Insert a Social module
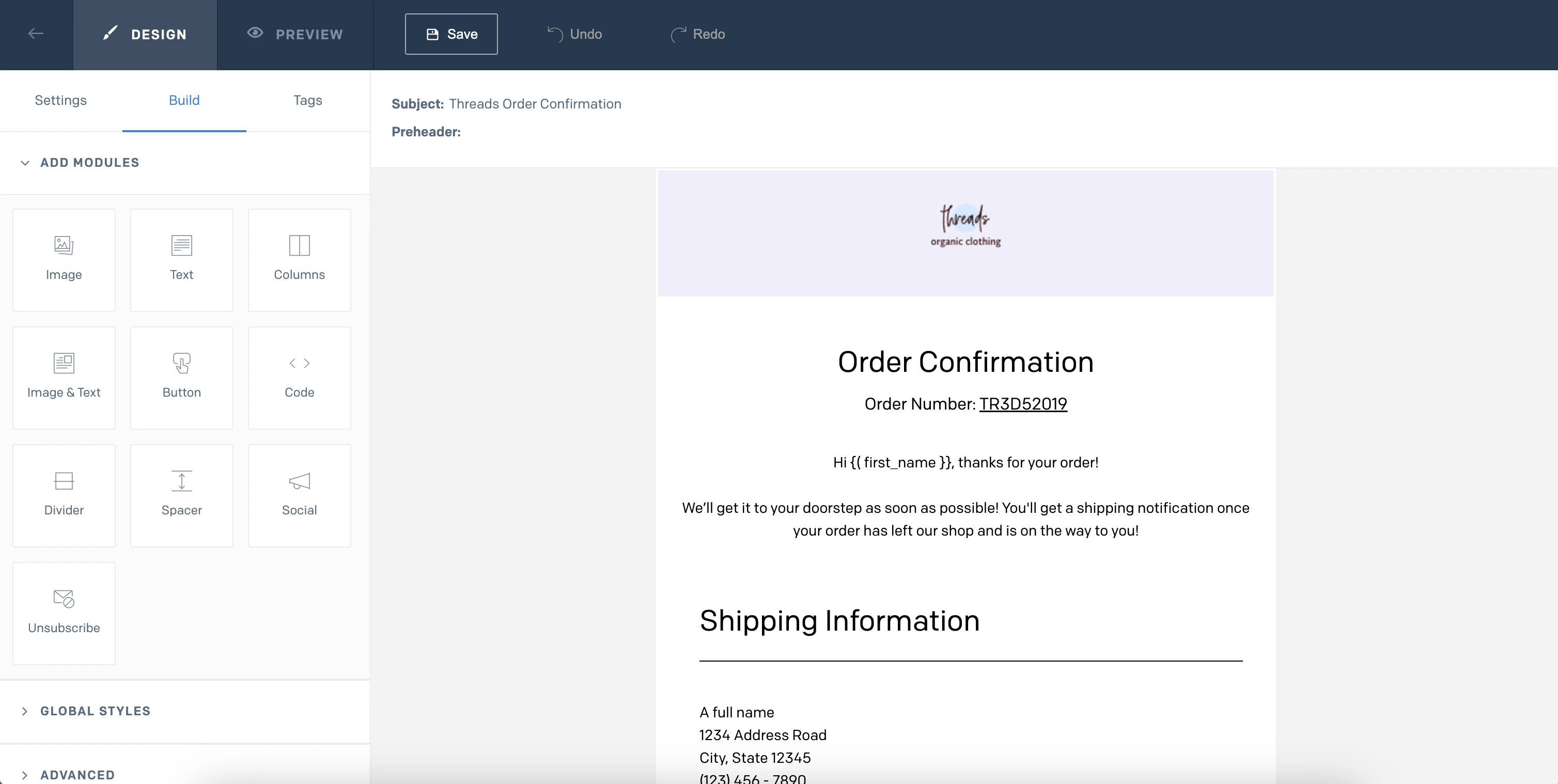The image size is (1558, 784). pyautogui.click(x=300, y=496)
